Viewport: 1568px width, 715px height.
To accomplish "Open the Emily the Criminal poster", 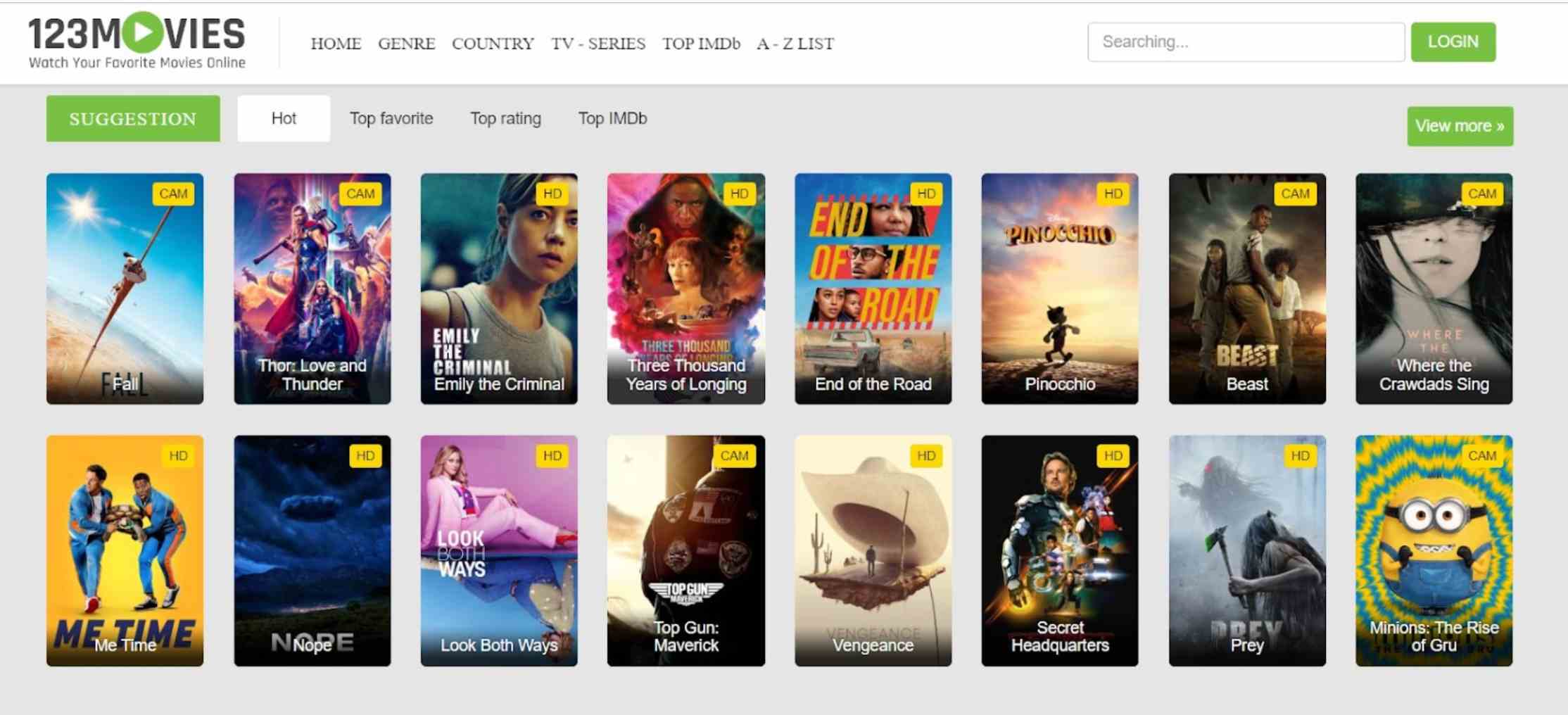I will click(499, 289).
